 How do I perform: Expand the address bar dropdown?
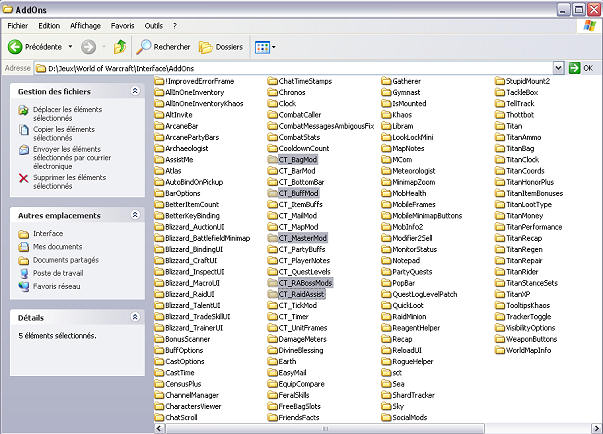558,68
